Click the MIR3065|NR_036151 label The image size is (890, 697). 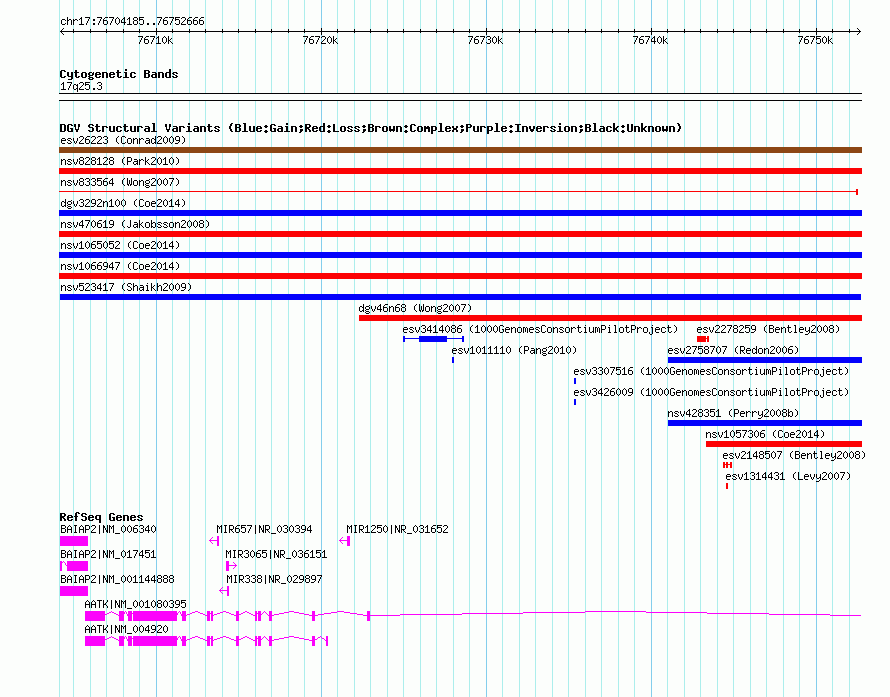[276, 554]
